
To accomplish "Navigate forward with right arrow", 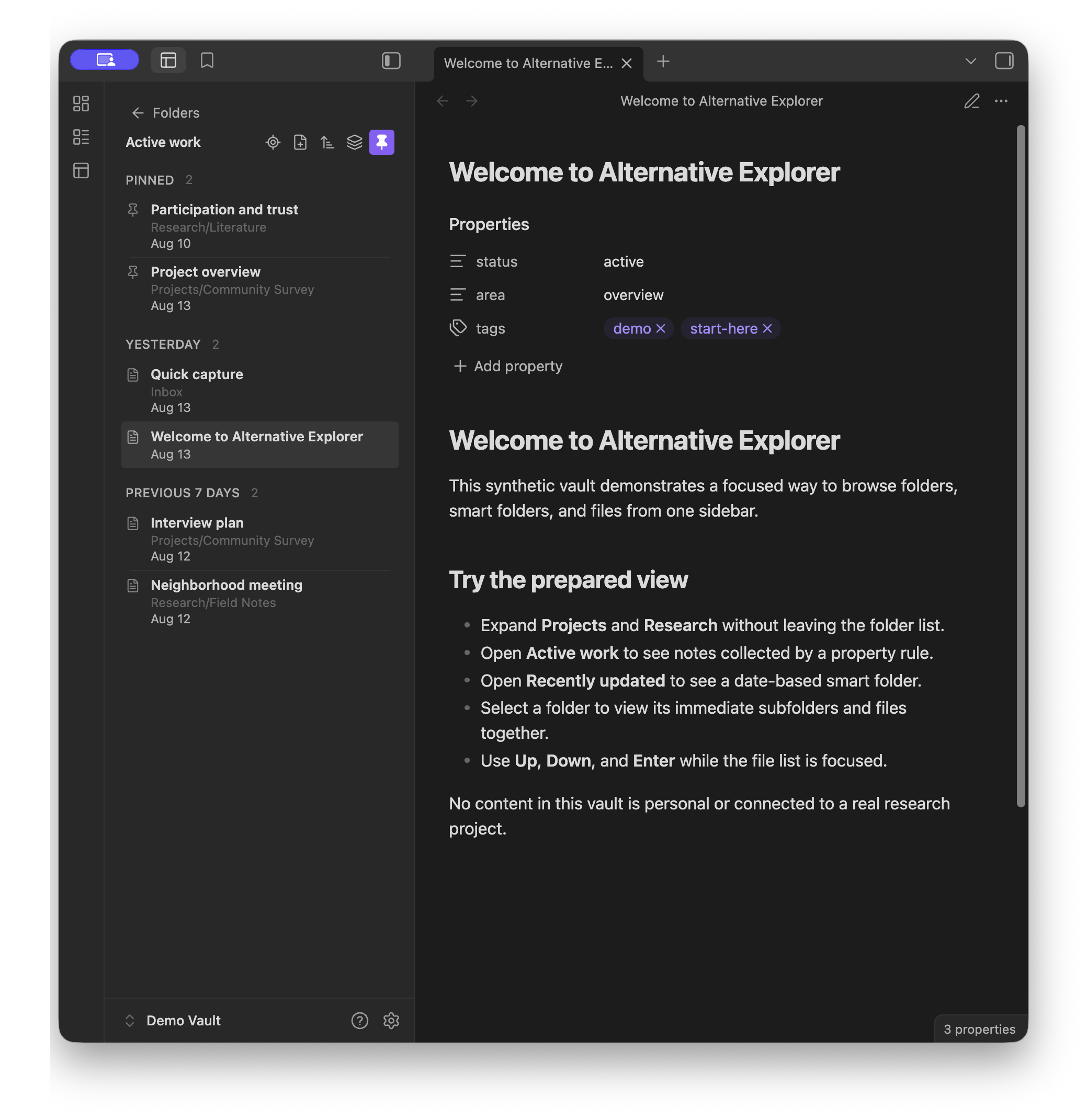I will click(x=472, y=101).
